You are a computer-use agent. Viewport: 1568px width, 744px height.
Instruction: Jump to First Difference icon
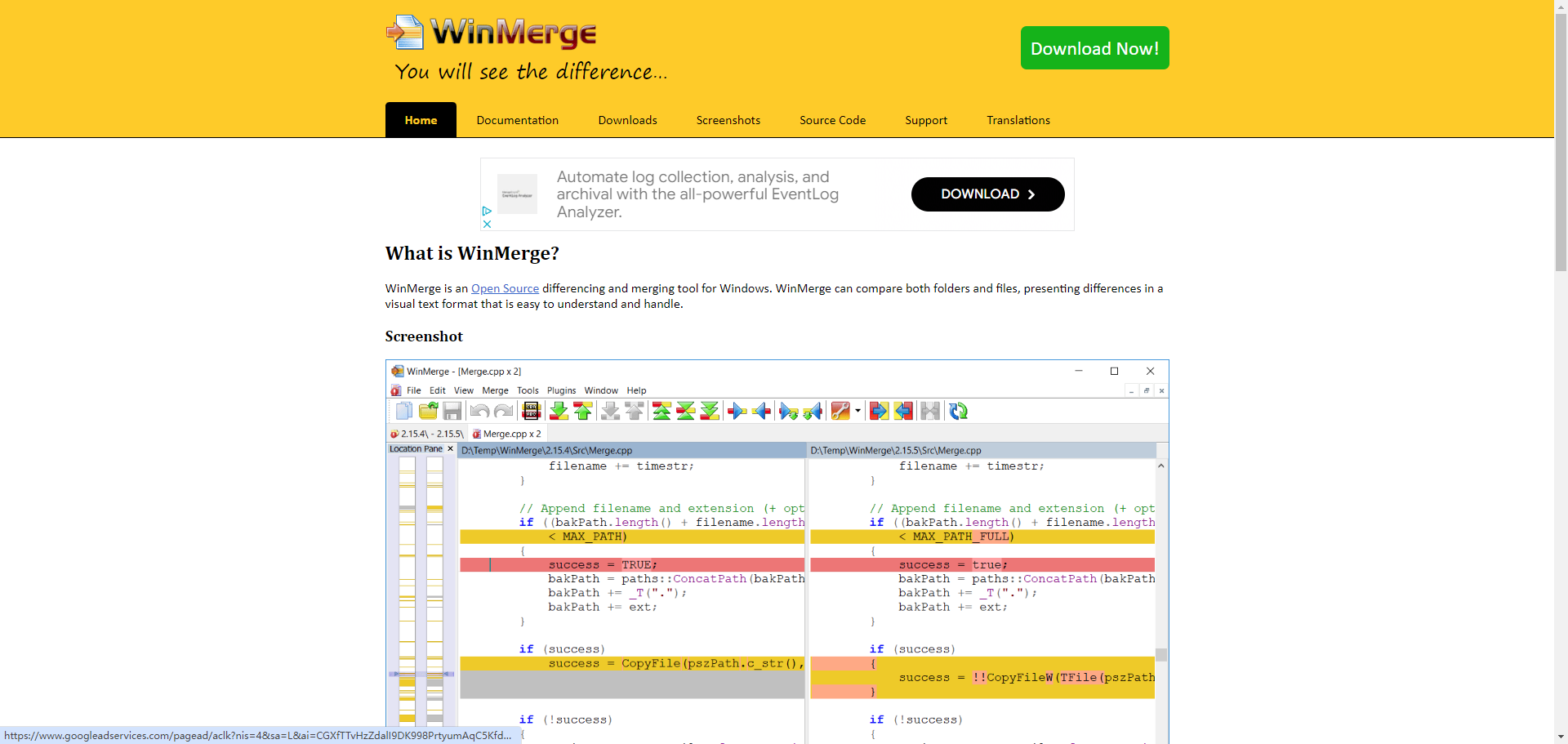pyautogui.click(x=662, y=411)
